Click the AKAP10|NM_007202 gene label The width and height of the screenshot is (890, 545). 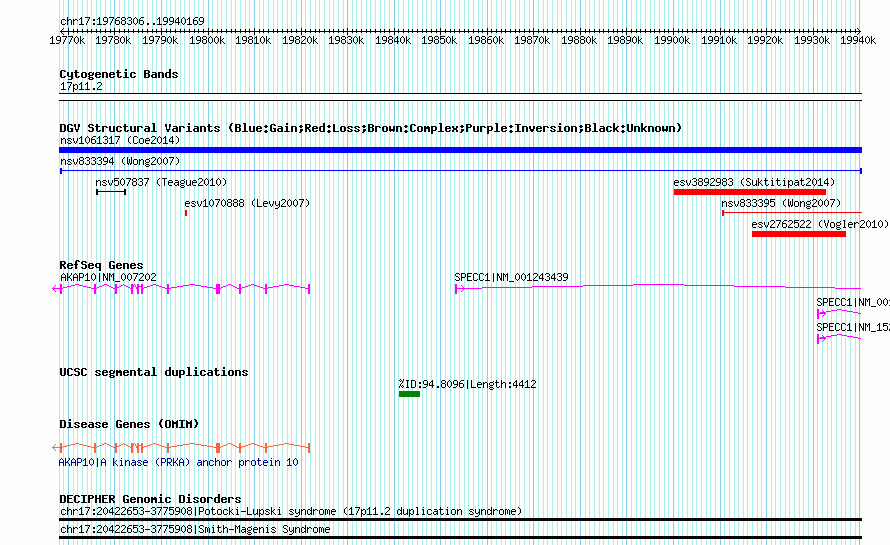click(x=108, y=278)
